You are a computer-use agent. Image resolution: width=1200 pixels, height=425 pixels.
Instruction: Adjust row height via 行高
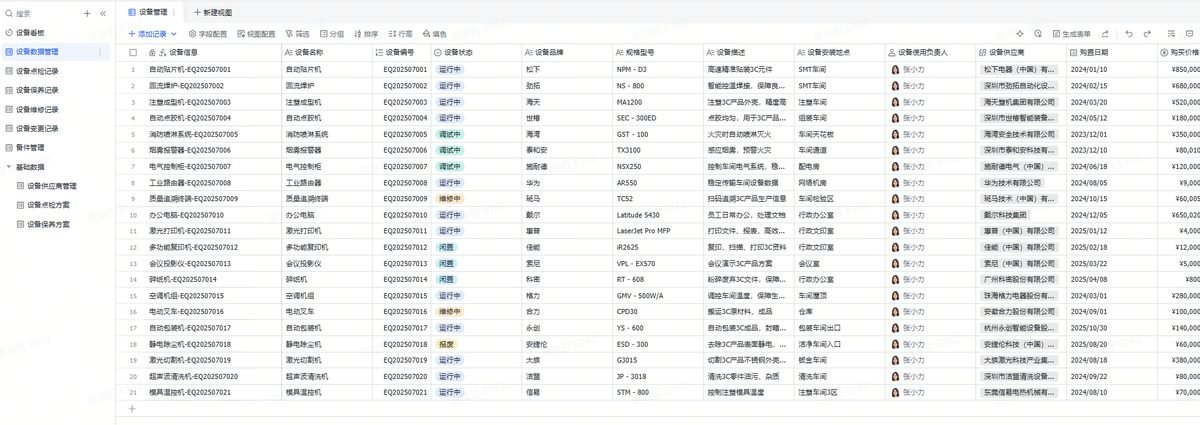click(400, 33)
